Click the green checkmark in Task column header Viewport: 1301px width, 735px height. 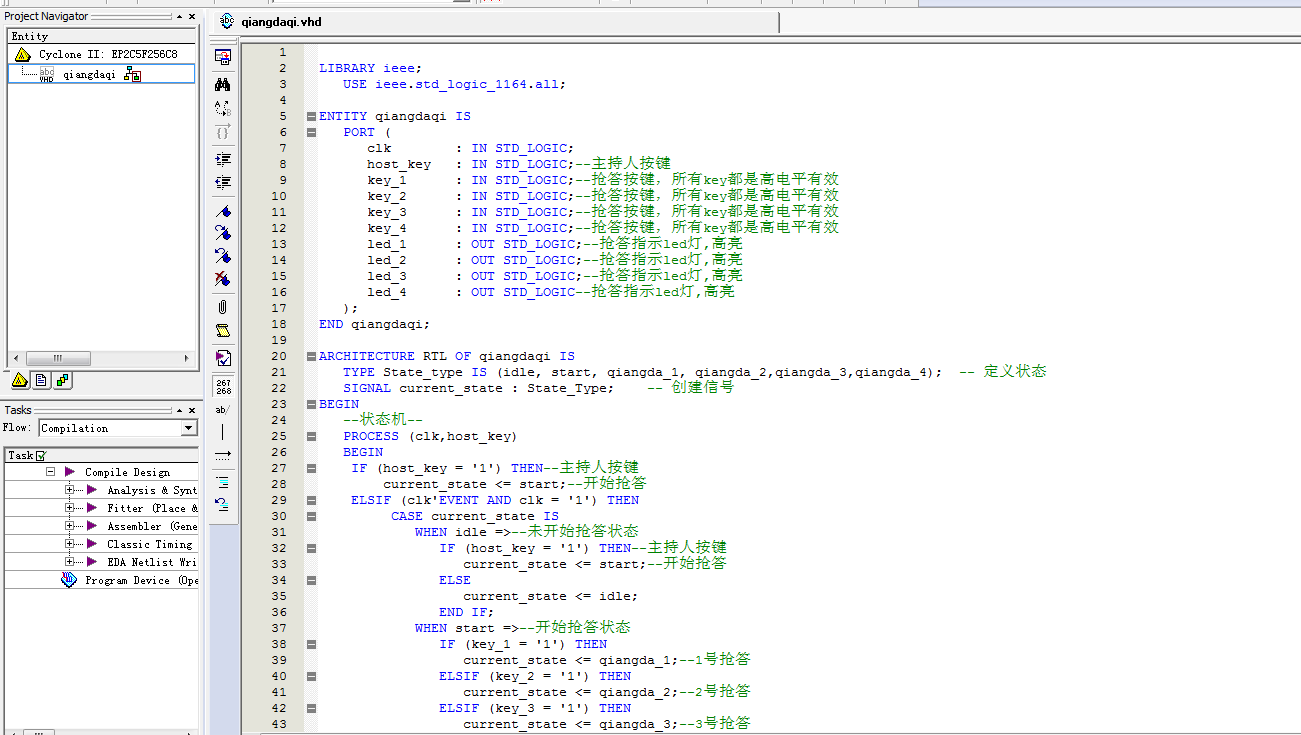pos(41,456)
